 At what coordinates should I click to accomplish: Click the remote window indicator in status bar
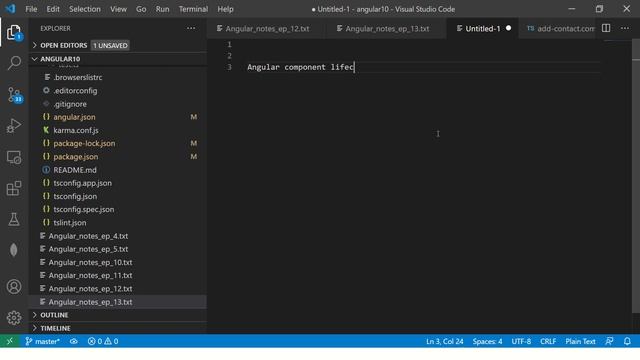click(9, 341)
